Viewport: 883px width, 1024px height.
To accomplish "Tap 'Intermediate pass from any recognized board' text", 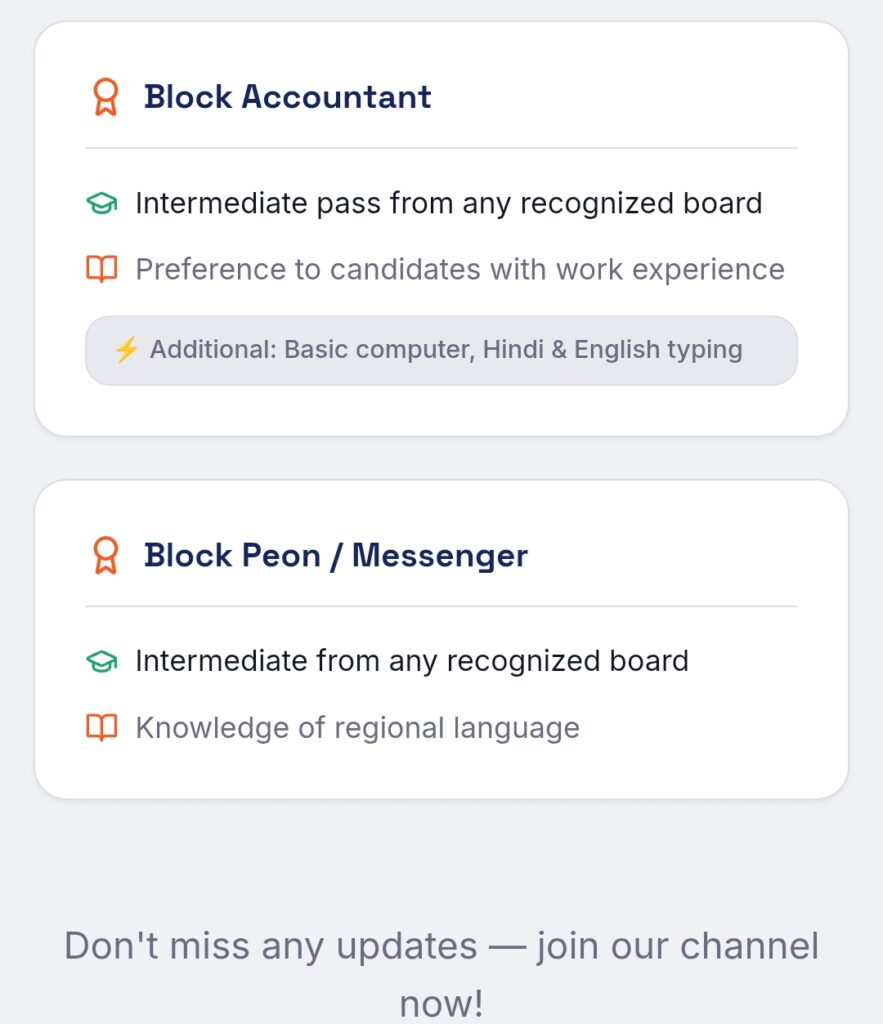I will [x=448, y=204].
